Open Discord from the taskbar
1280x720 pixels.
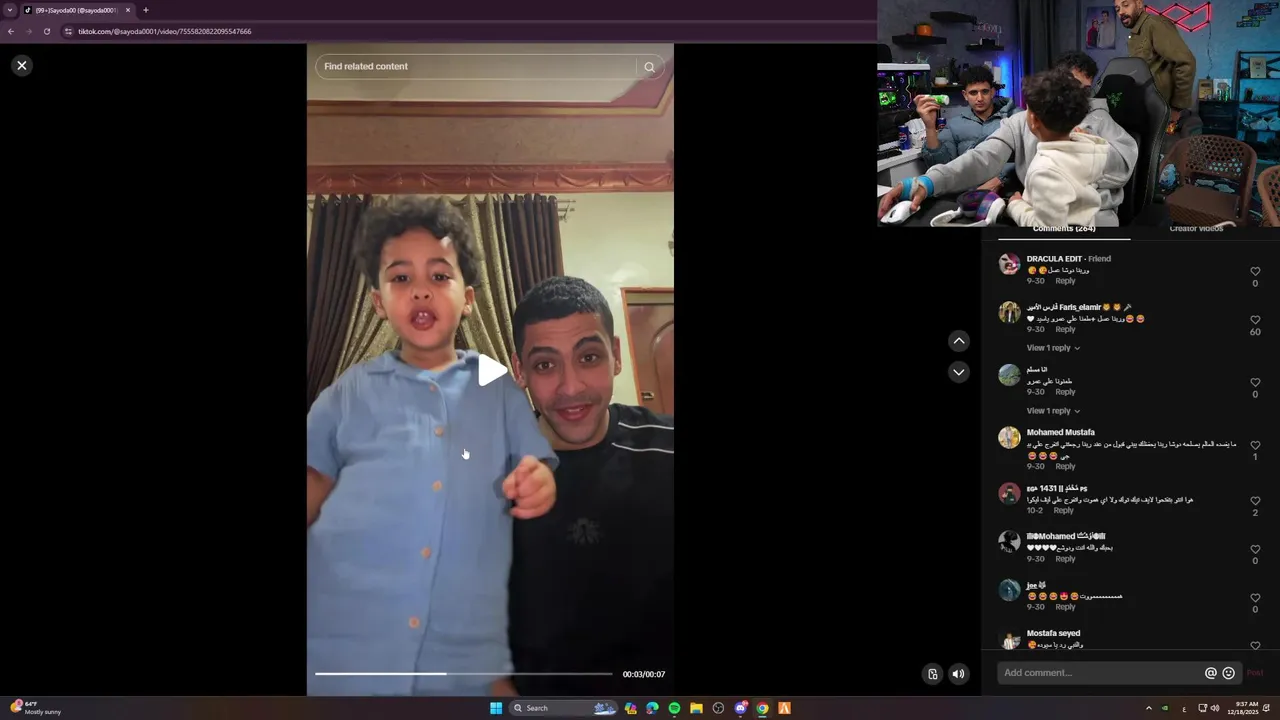[740, 708]
